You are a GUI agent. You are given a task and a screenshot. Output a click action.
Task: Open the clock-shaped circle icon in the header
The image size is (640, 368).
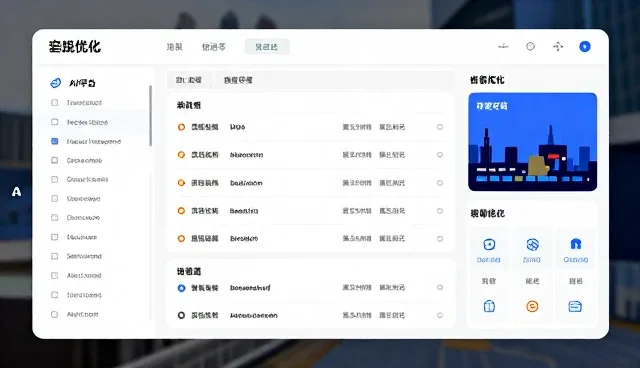pos(530,47)
